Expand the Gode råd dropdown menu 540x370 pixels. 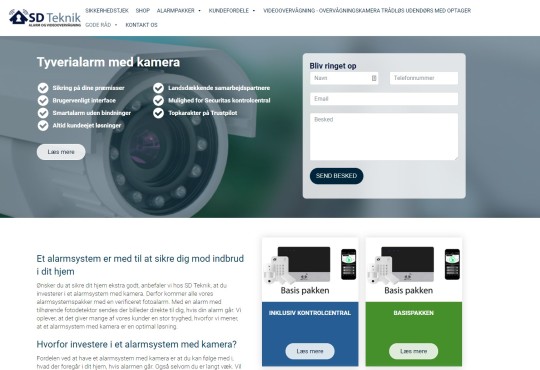[101, 25]
